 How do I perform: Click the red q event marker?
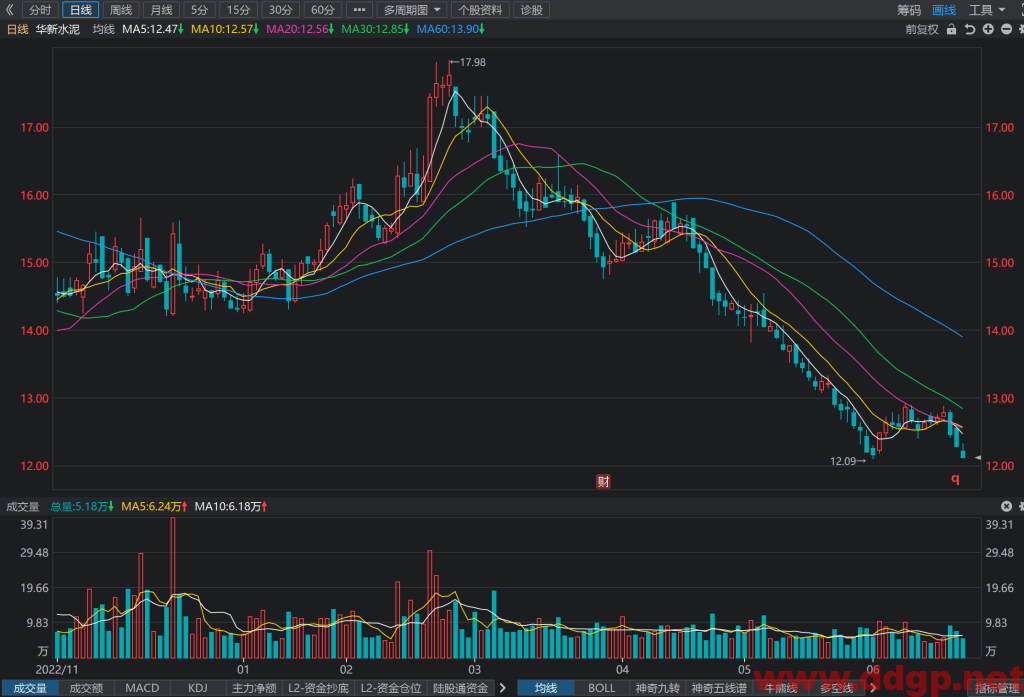click(x=955, y=479)
